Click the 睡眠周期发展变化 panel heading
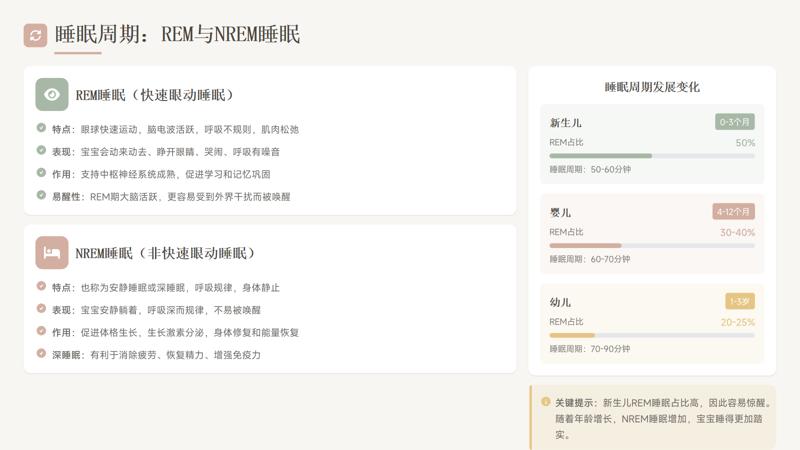800x450 pixels. [652, 87]
